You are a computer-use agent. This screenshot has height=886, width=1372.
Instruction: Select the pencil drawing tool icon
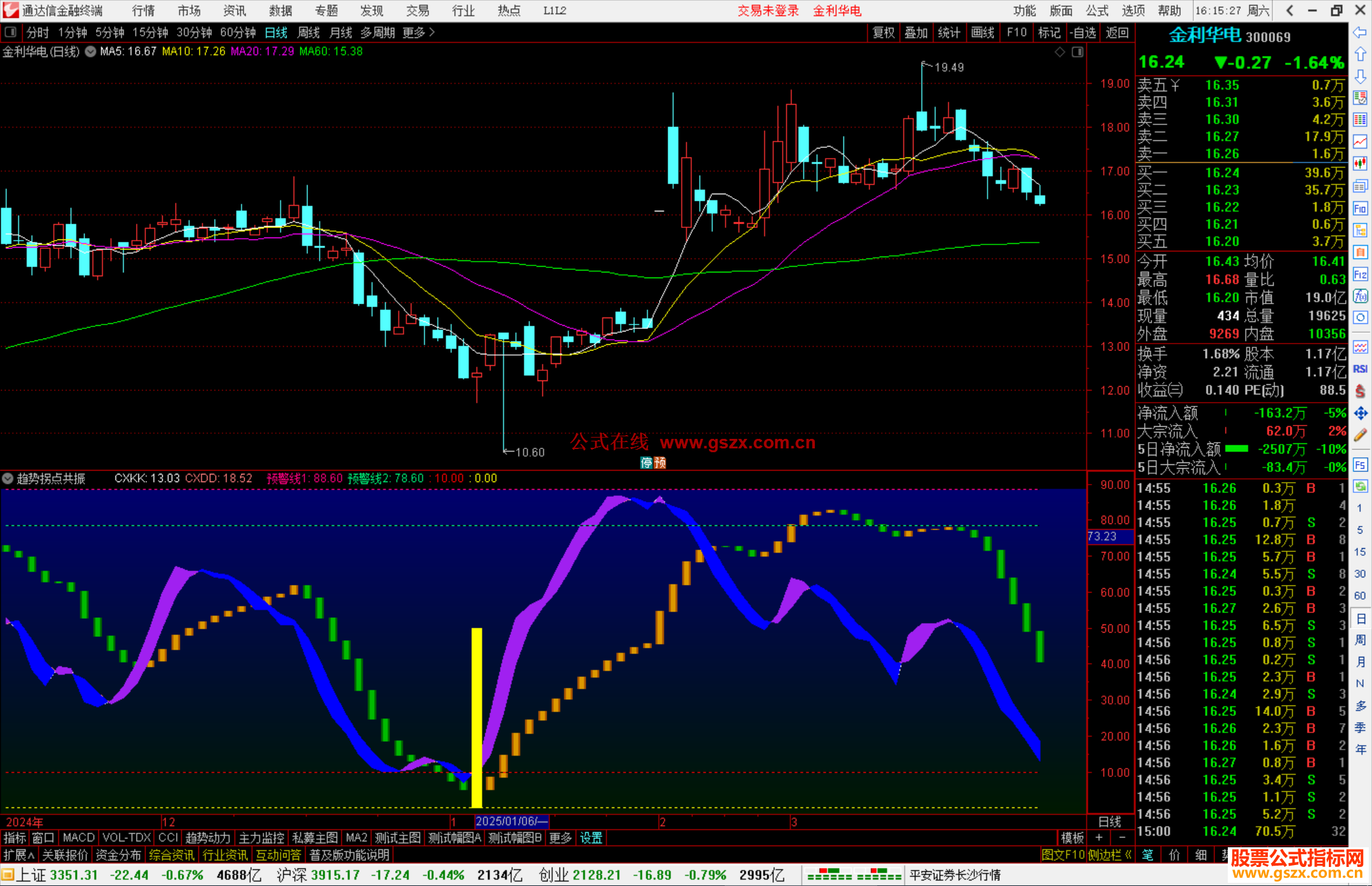click(1360, 436)
